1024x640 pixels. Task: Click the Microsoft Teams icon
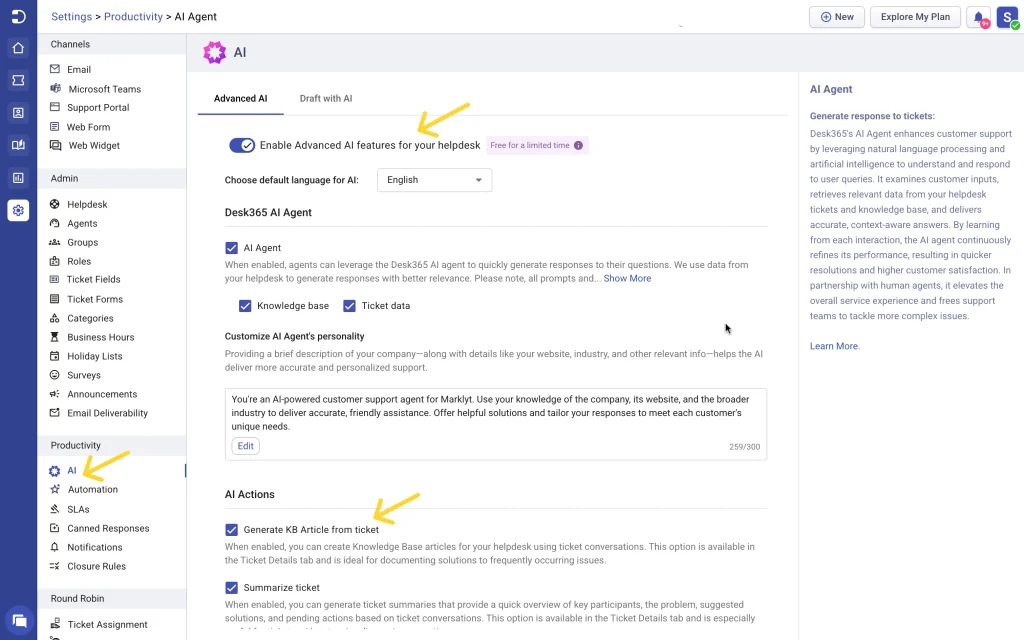pos(56,88)
